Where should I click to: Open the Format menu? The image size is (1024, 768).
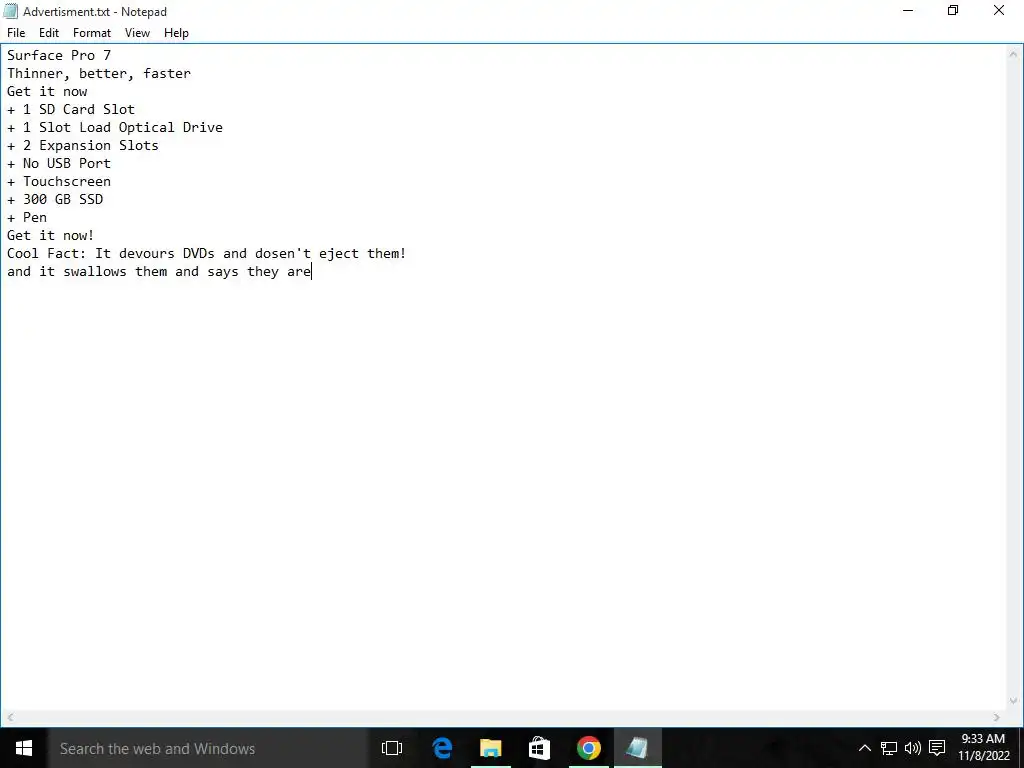coord(91,33)
